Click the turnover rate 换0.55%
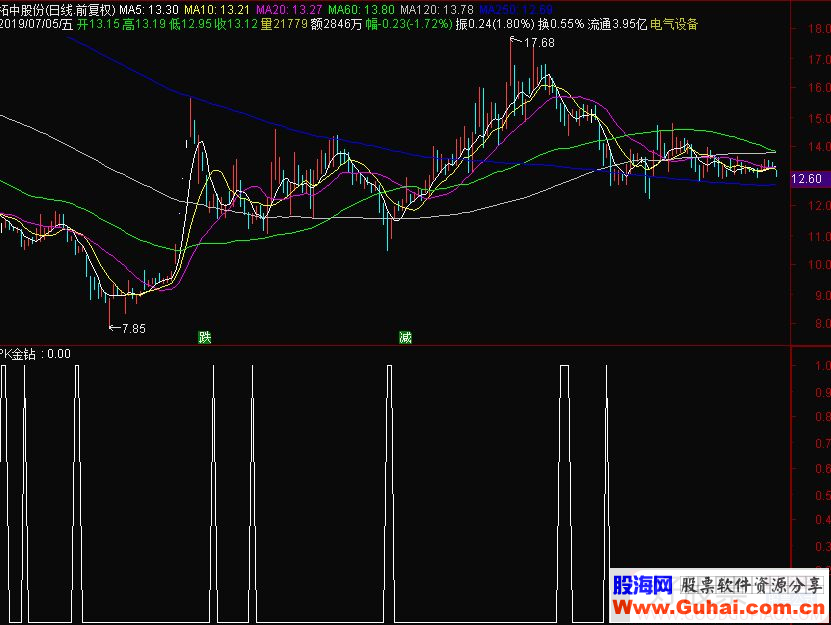 pyautogui.click(x=561, y=24)
